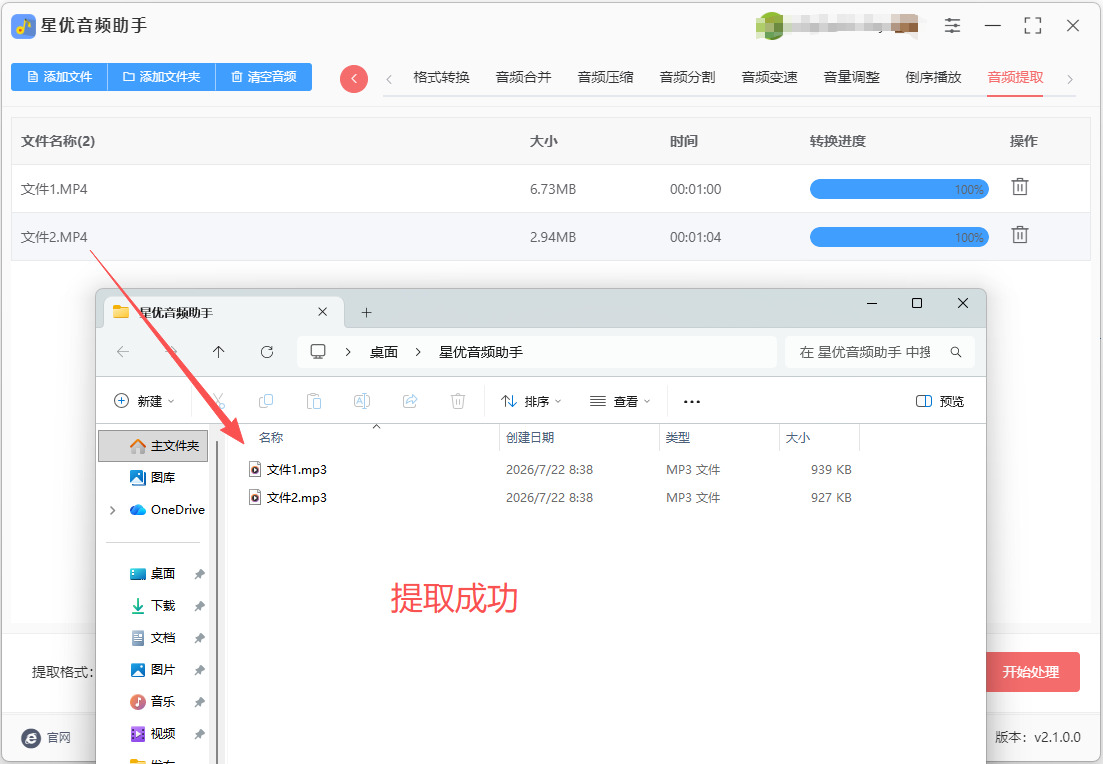This screenshot has height=764, width=1103.
Task: Open the explorer more options ellipsis
Action: pyautogui.click(x=691, y=402)
